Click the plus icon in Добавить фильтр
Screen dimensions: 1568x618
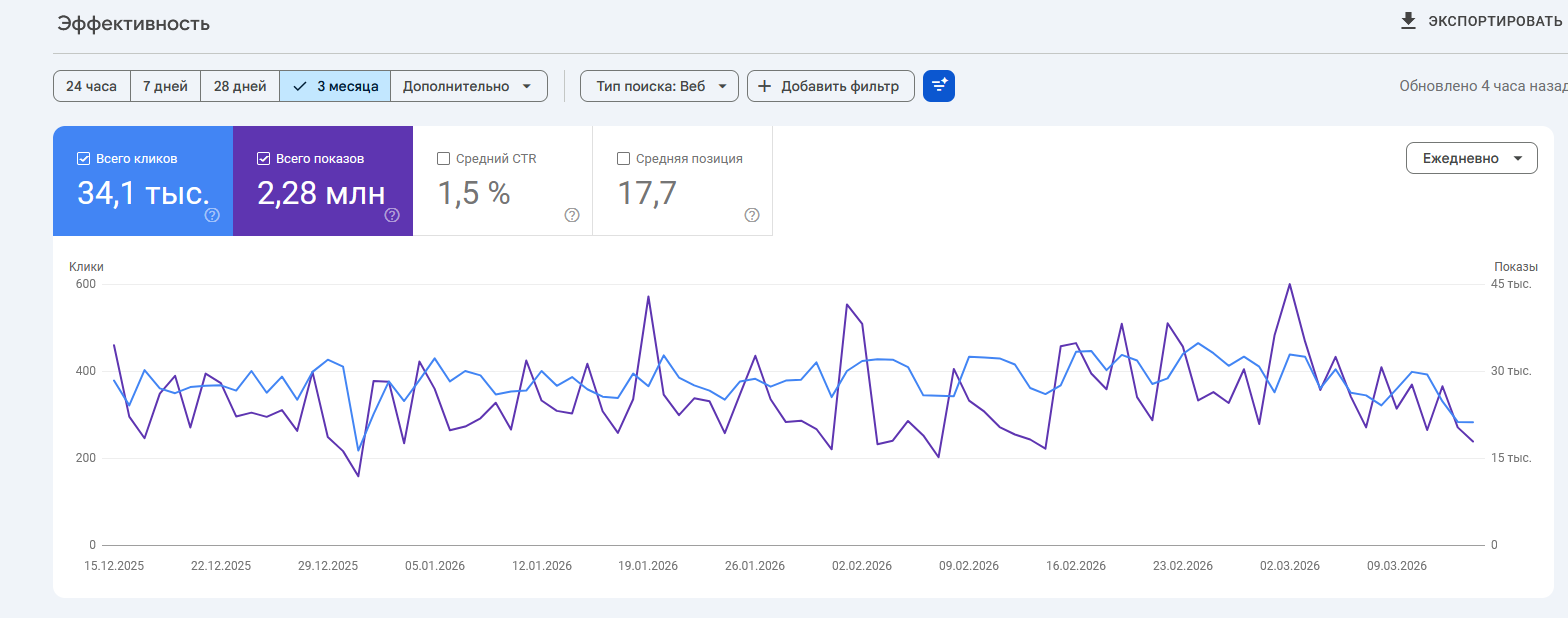[x=764, y=86]
